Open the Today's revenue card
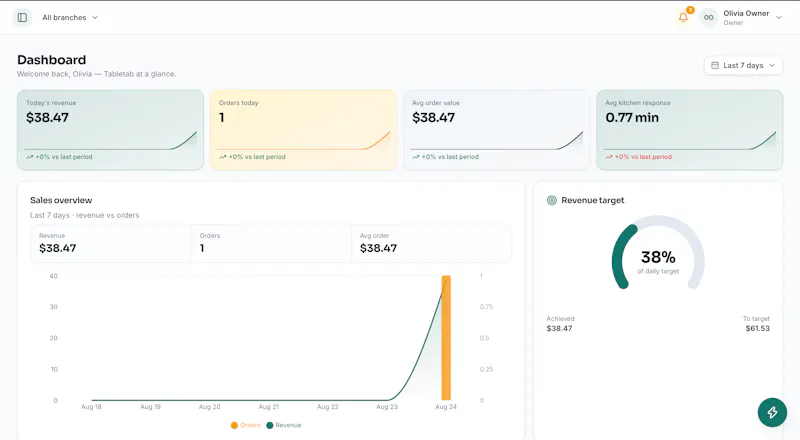The image size is (800, 440). pyautogui.click(x=110, y=130)
